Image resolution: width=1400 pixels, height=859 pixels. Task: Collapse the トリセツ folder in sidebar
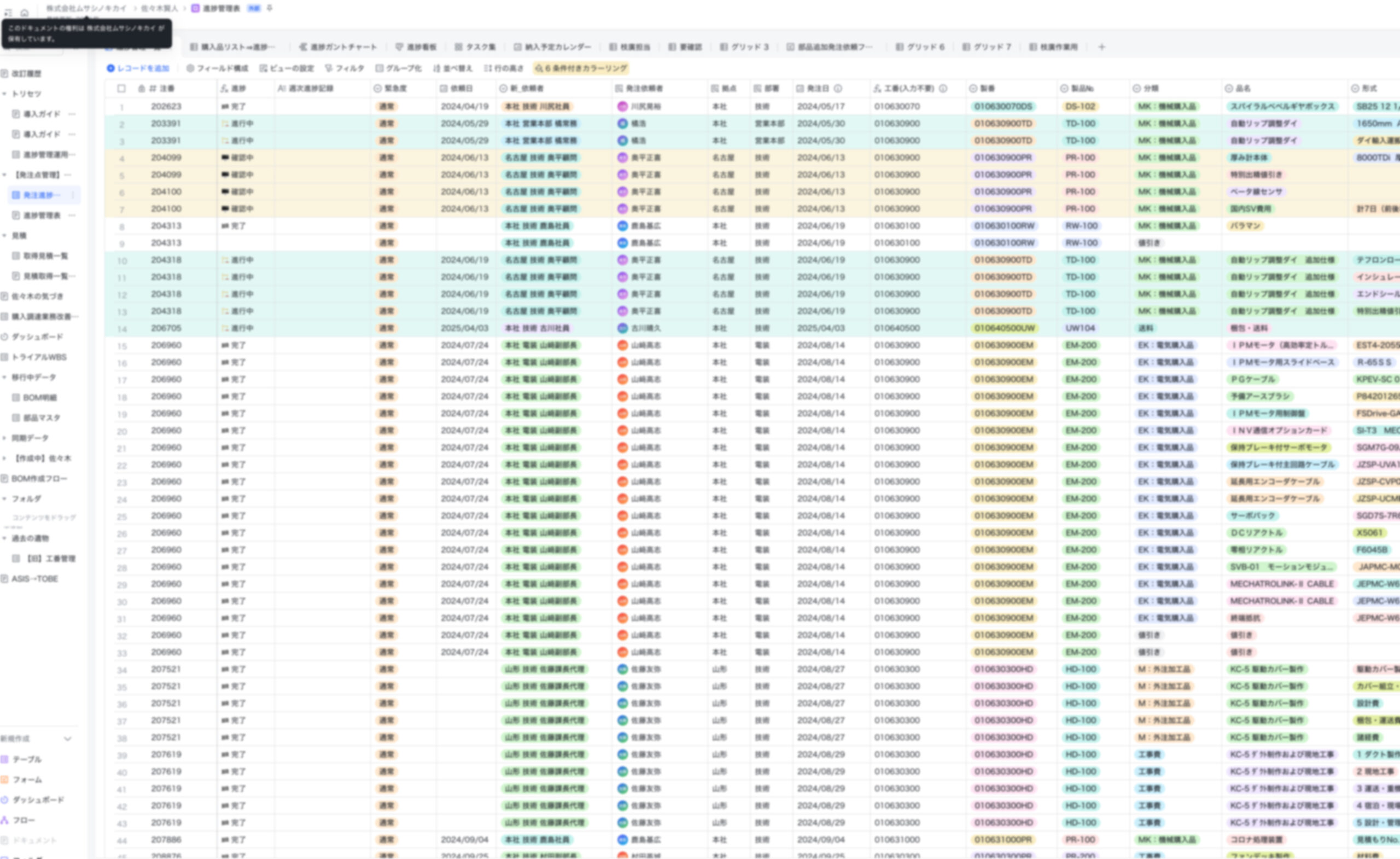[x=4, y=94]
